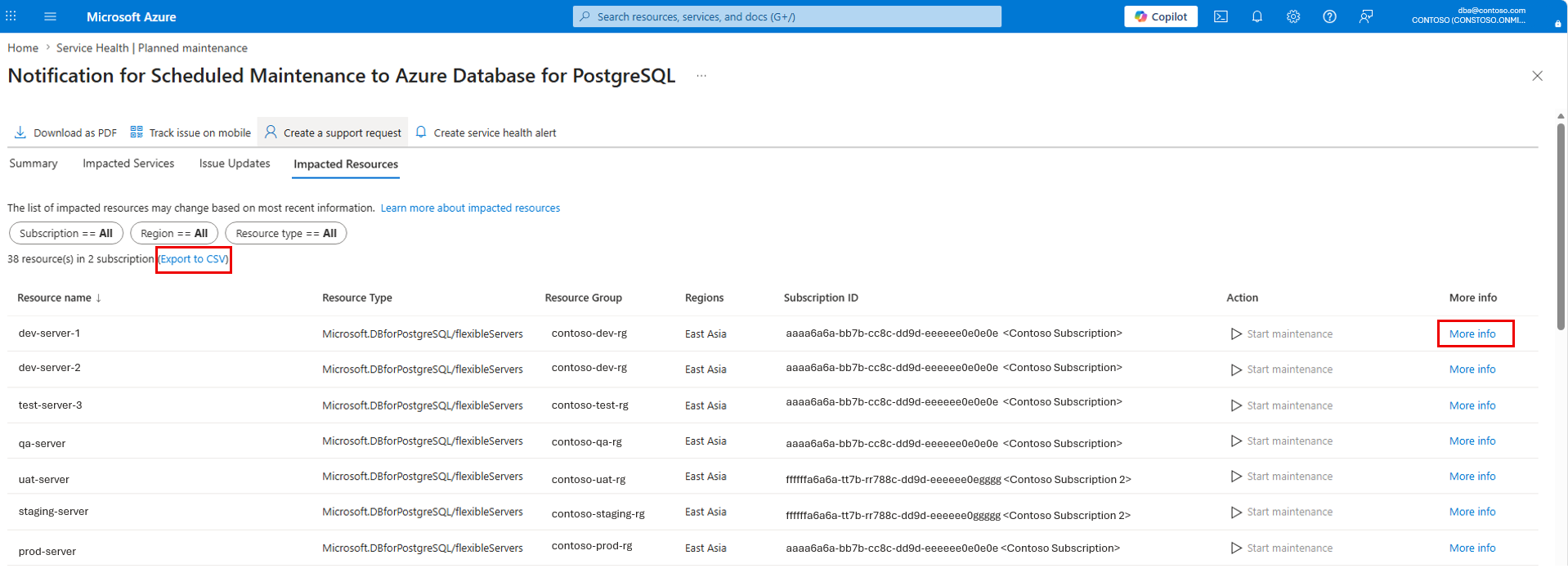1568x573 pixels.
Task: Export the resource list to CSV
Action: [194, 259]
